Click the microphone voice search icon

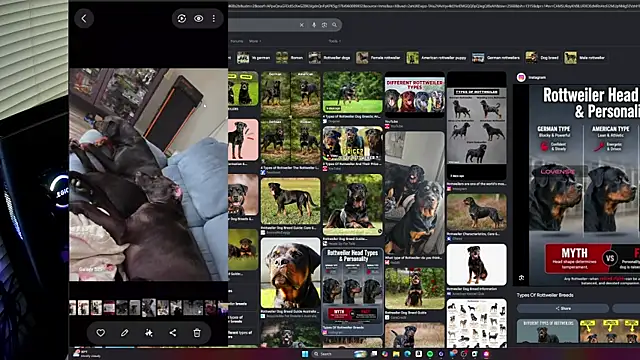coord(314,25)
